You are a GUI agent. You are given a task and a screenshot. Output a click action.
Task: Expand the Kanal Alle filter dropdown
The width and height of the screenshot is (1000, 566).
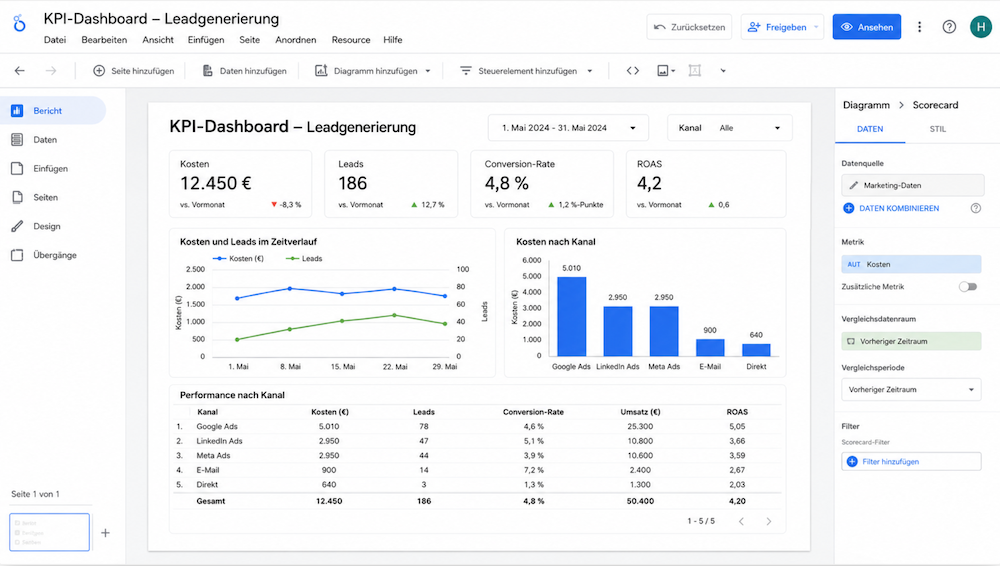730,128
